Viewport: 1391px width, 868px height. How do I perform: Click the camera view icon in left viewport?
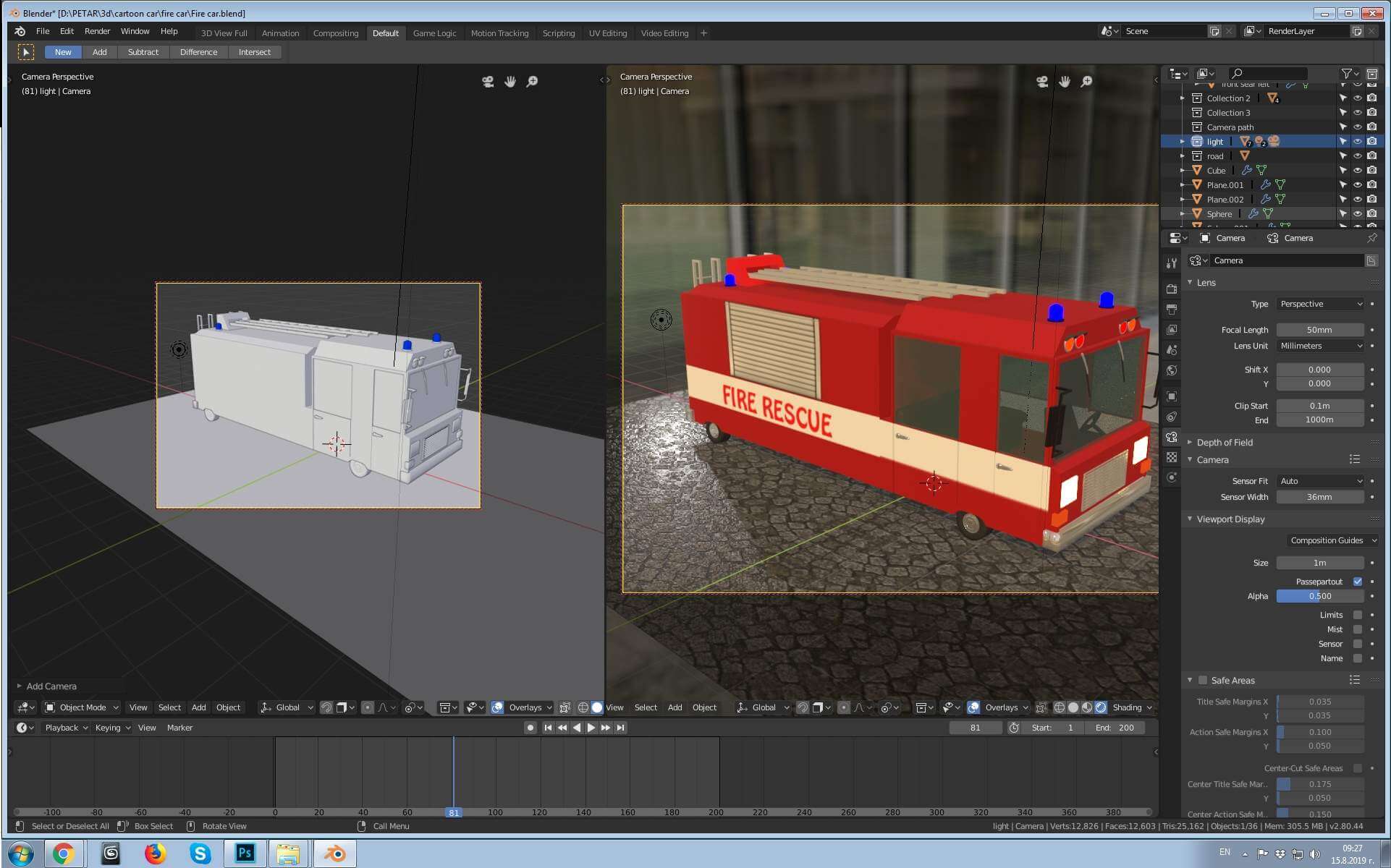tap(488, 82)
